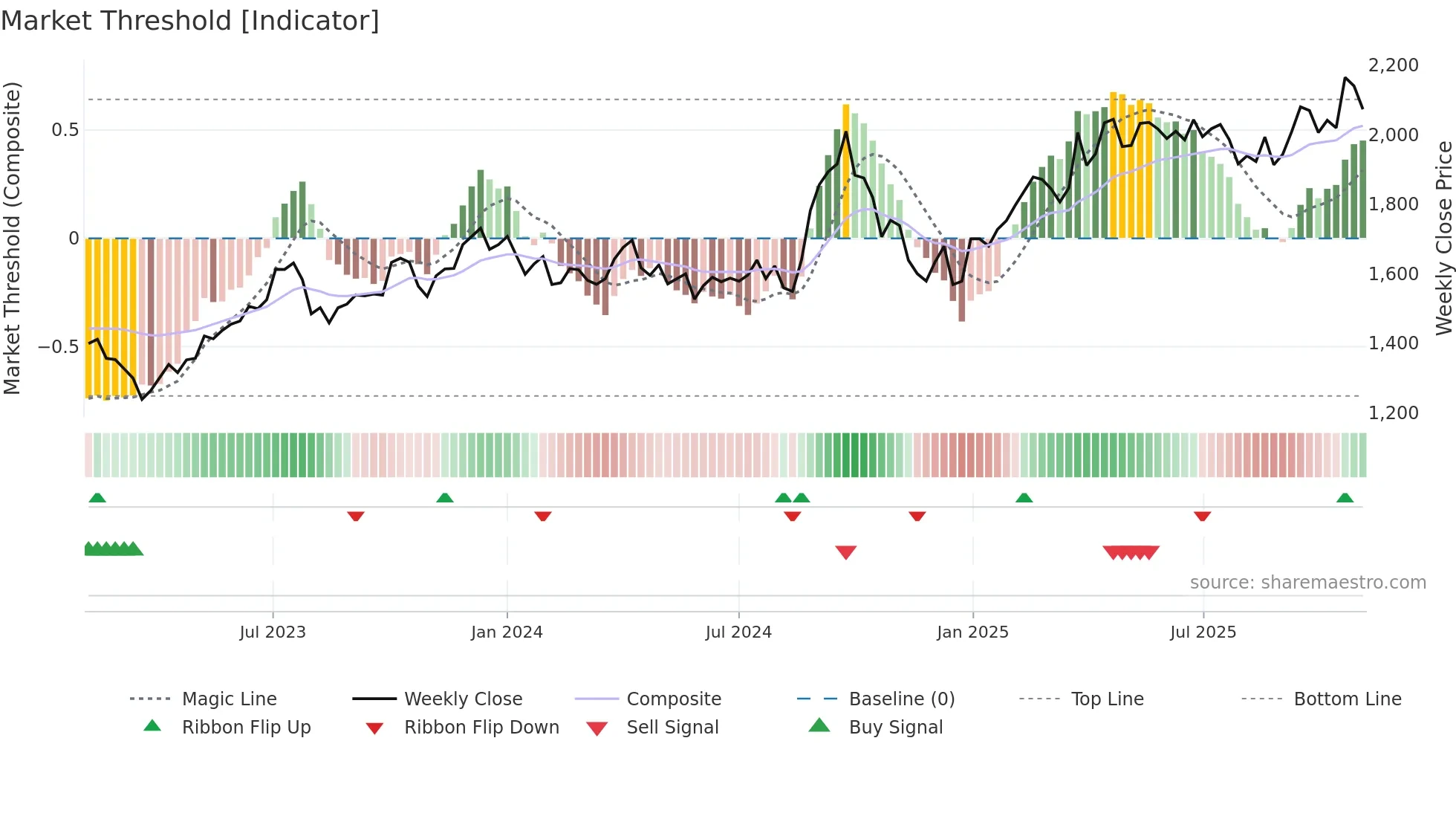Select the lone sell signal marker in late 2024

846,552
